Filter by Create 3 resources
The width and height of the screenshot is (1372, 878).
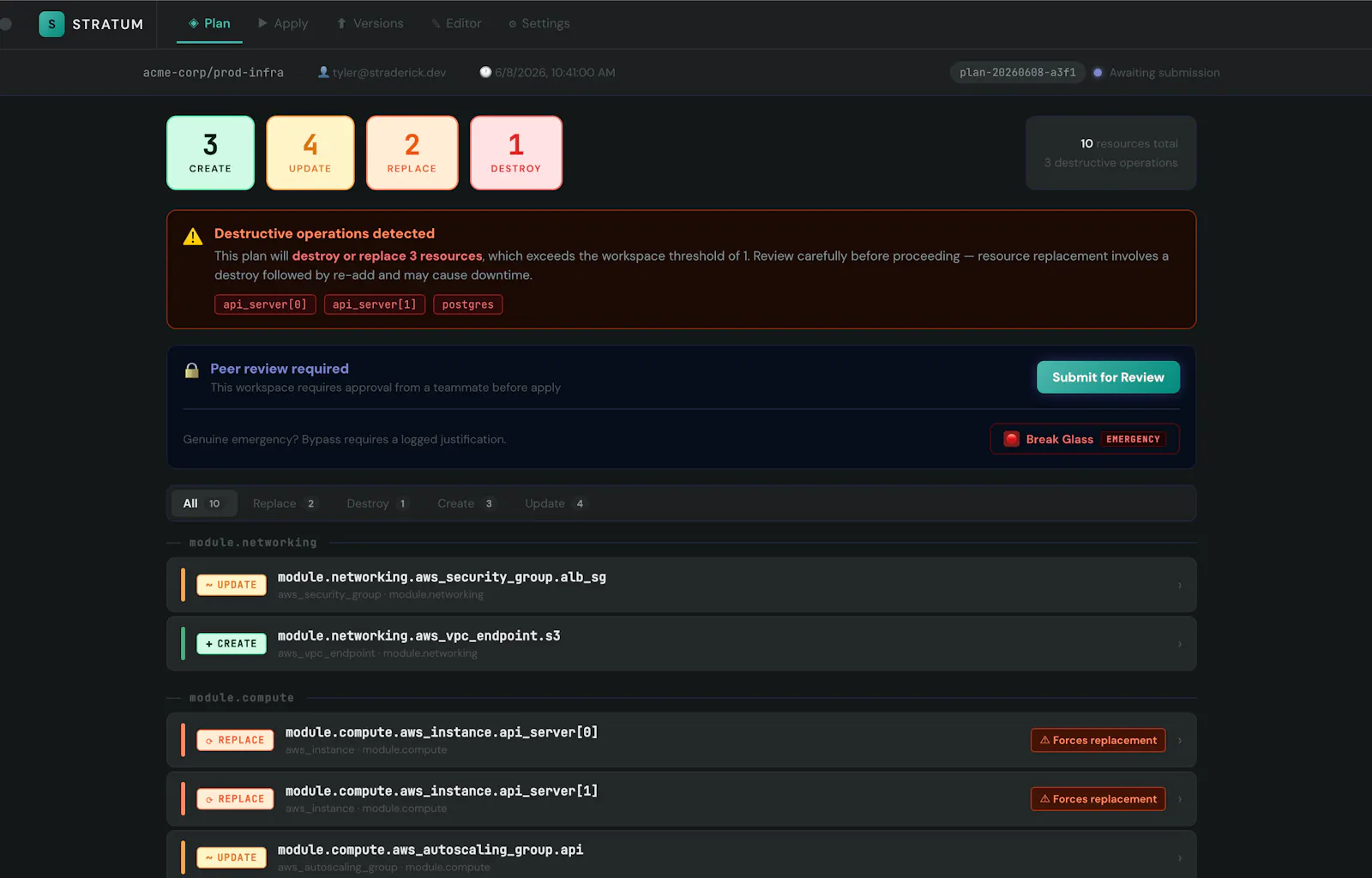click(x=466, y=503)
